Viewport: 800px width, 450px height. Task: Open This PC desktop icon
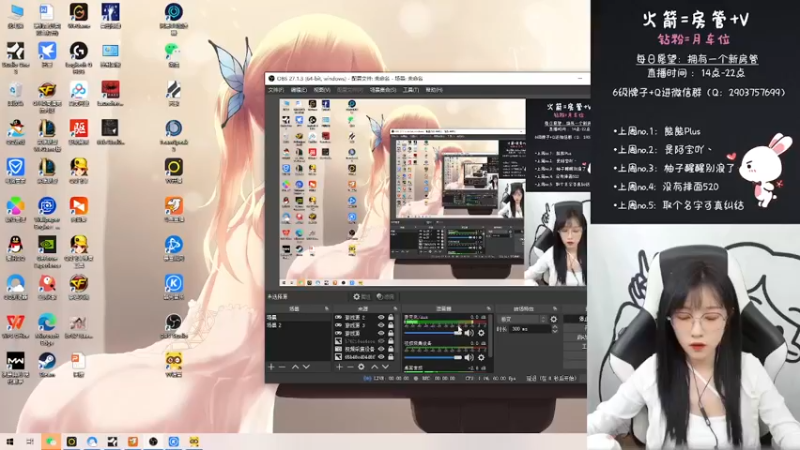point(15,16)
